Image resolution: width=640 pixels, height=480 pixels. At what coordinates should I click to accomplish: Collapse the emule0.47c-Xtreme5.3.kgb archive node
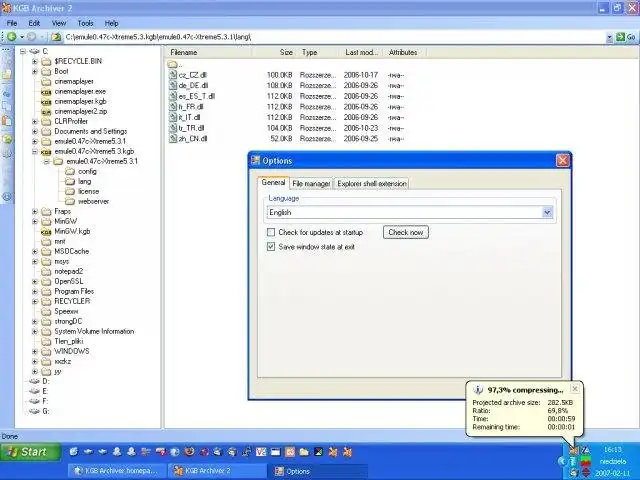(x=35, y=151)
